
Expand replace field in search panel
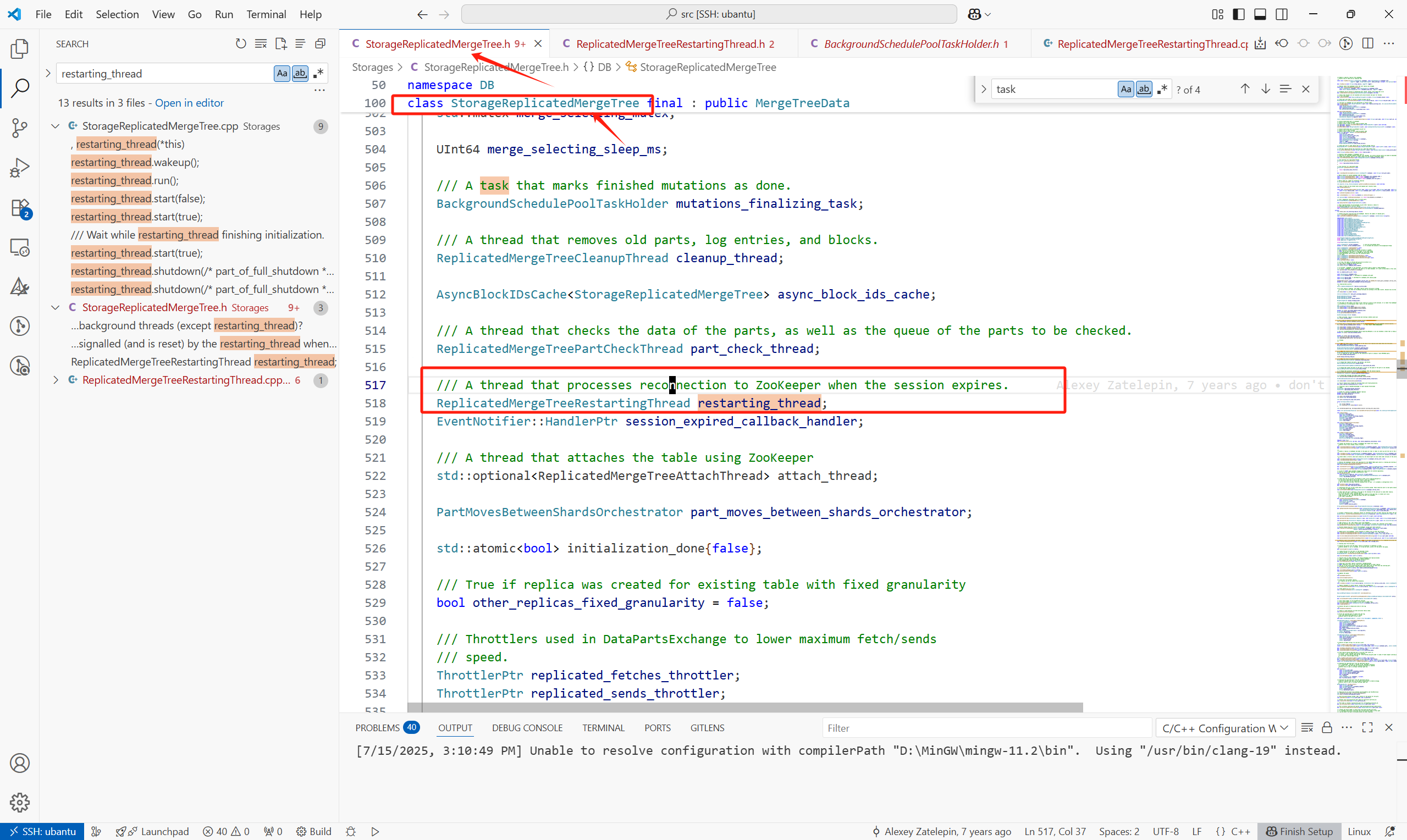click(x=48, y=74)
